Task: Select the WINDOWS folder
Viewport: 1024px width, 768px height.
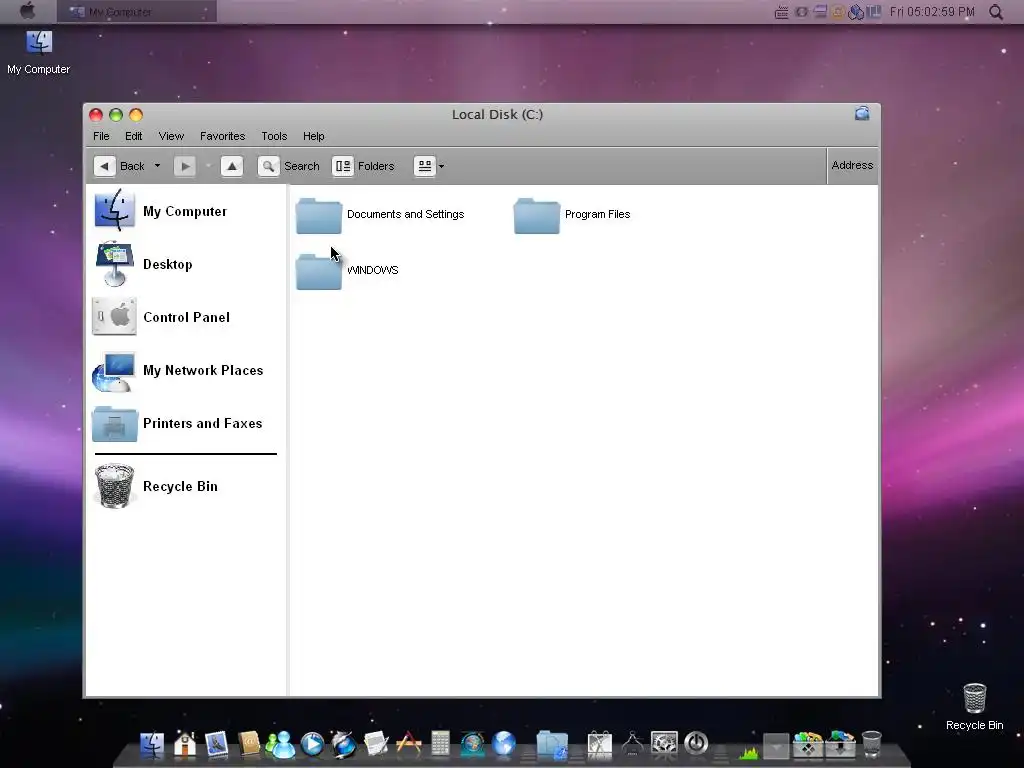Action: click(x=347, y=271)
